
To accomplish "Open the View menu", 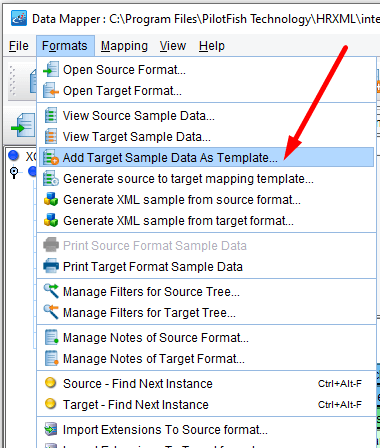I will coord(173,46).
